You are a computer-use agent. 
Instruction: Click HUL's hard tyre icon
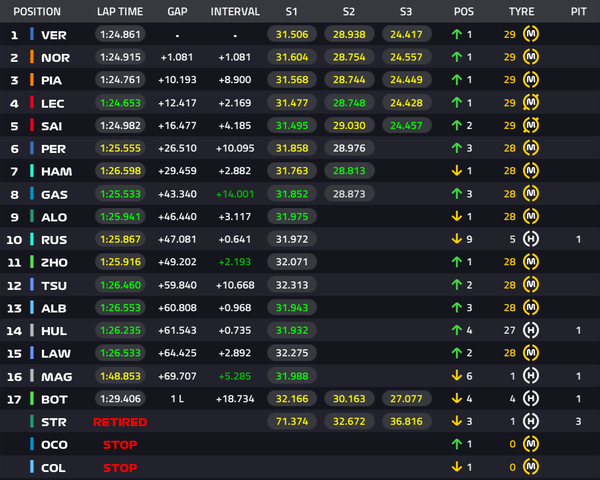[531, 330]
